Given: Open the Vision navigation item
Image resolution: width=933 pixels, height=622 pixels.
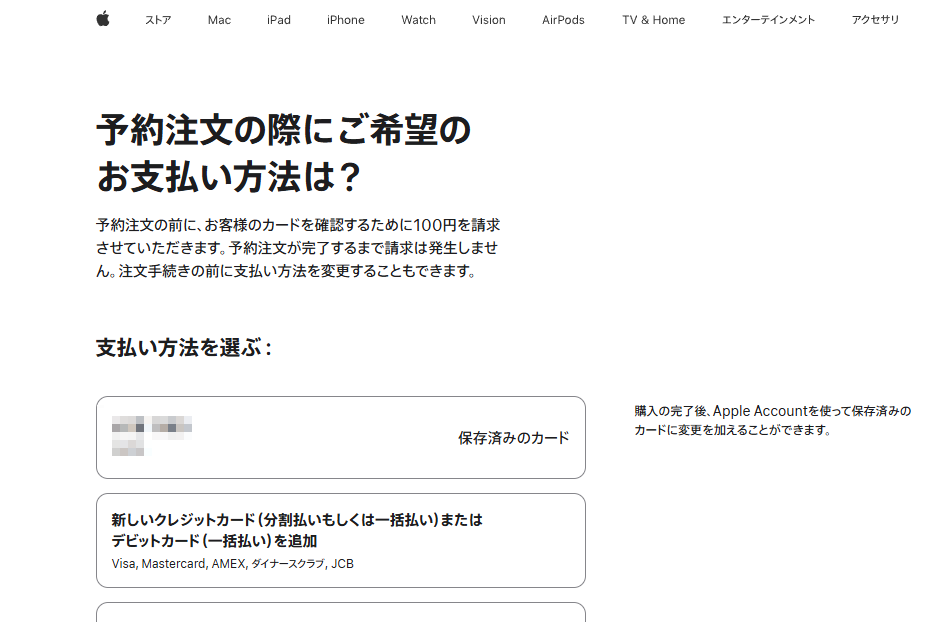Looking at the screenshot, I should (x=489, y=20).
